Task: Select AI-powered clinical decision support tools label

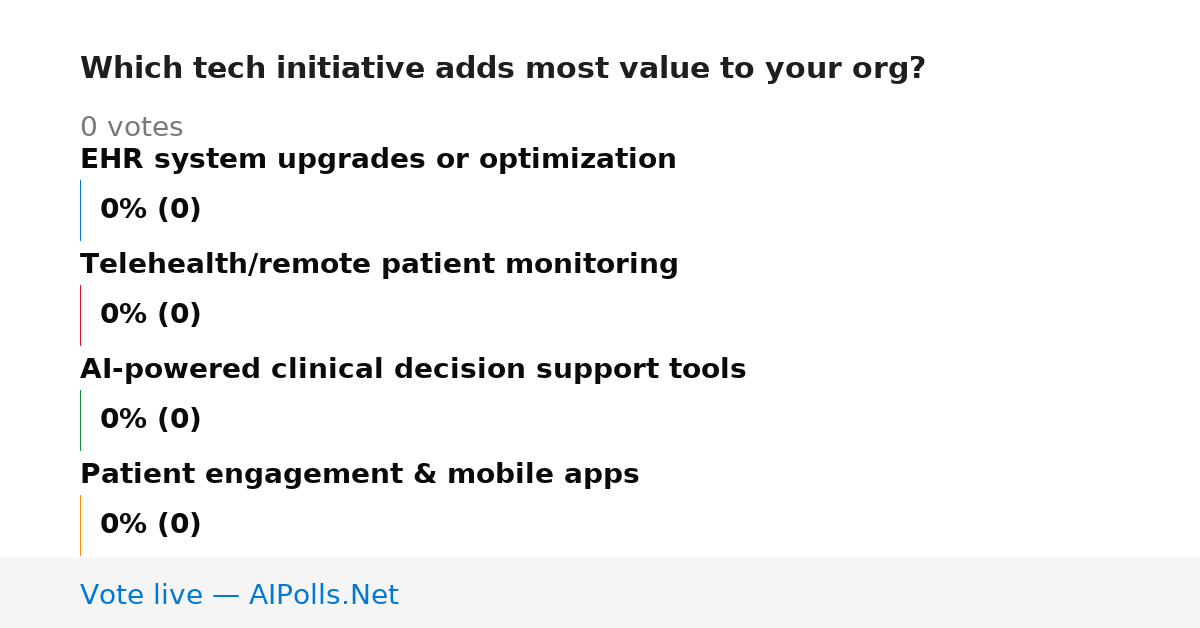Action: point(413,370)
